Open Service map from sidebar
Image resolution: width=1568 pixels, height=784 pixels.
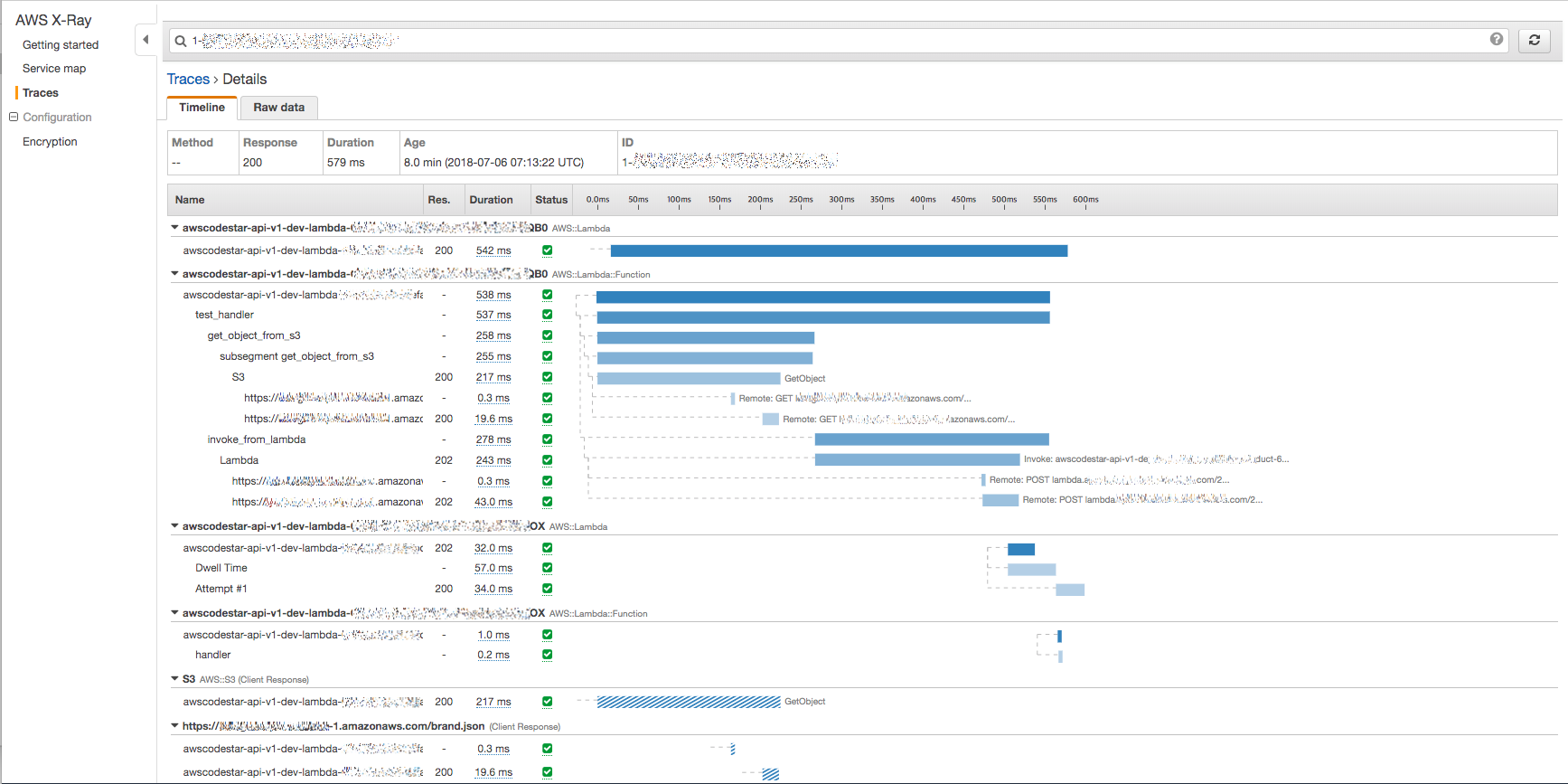coord(54,69)
